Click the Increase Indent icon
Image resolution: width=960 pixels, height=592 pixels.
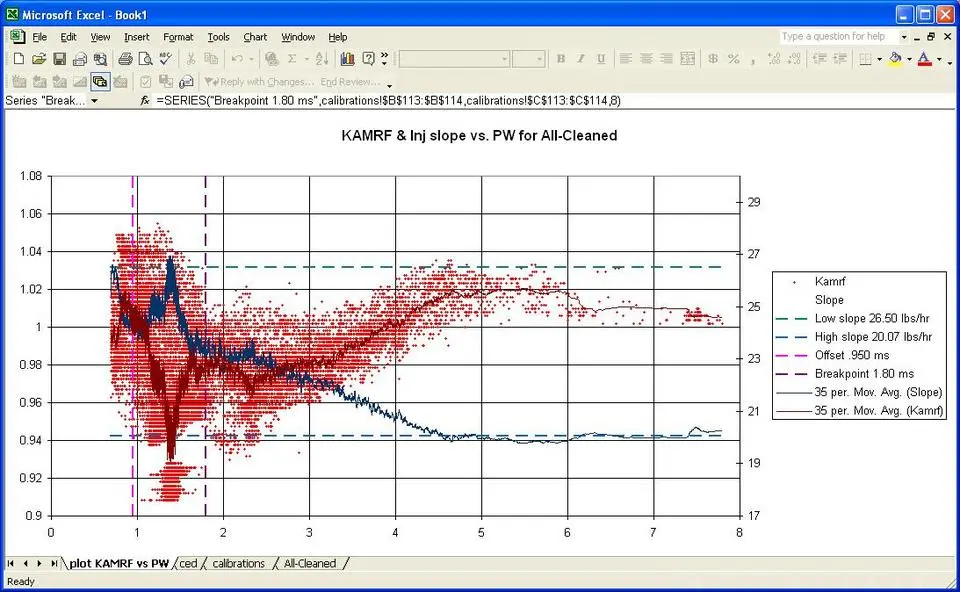(840, 59)
